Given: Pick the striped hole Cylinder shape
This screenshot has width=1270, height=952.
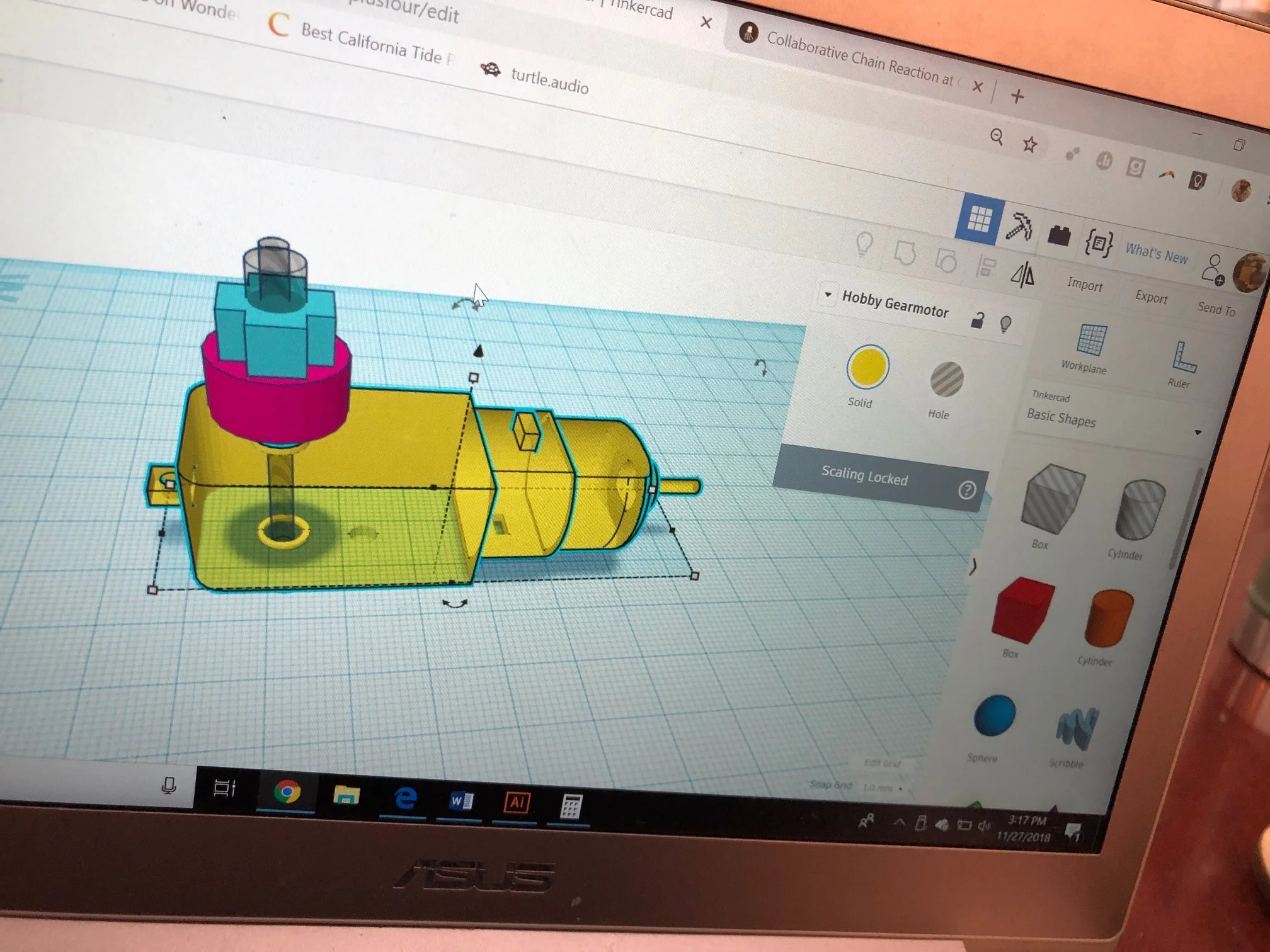Looking at the screenshot, I should tap(1140, 509).
